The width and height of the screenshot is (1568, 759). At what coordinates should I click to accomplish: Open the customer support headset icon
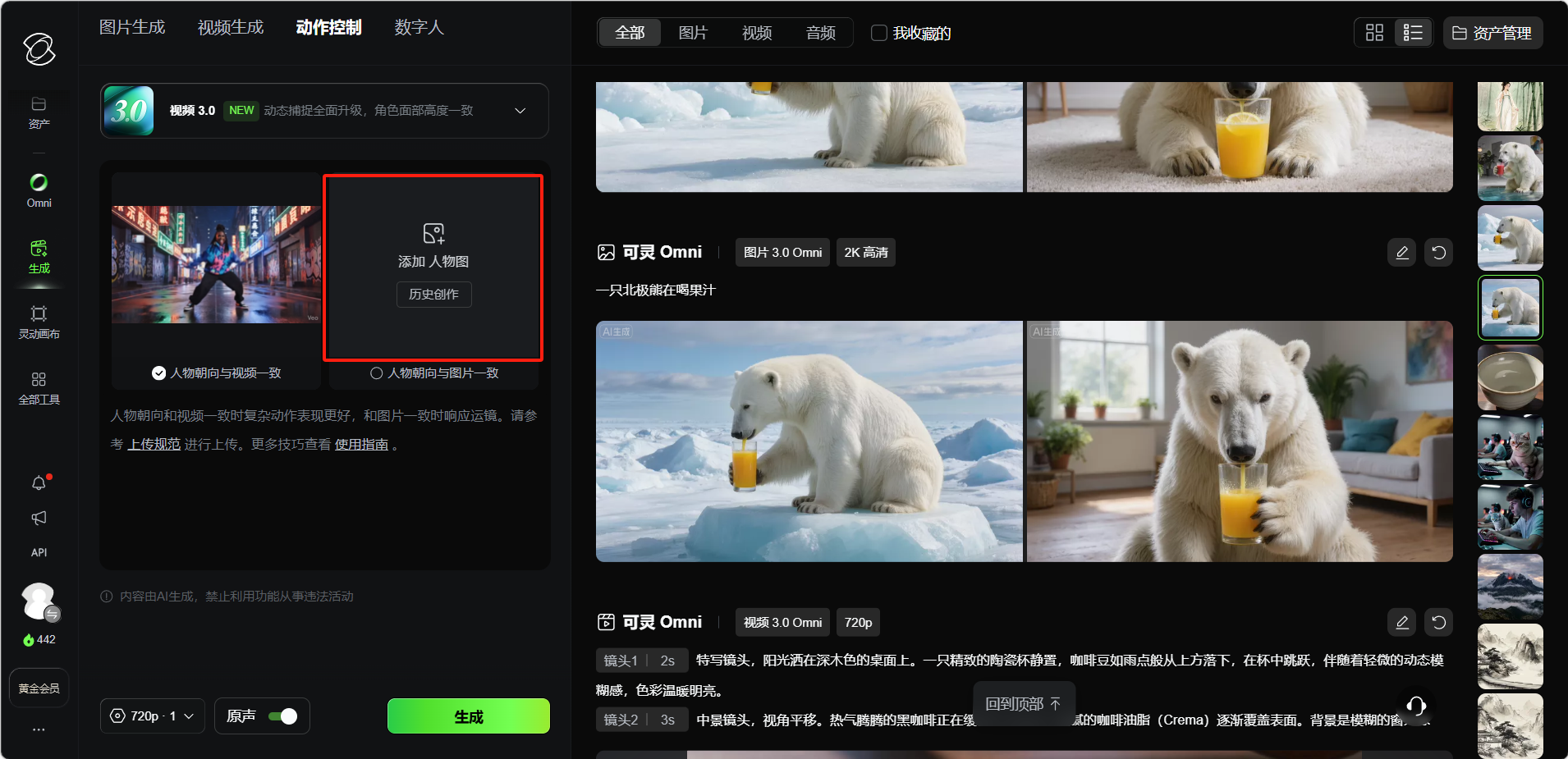pos(1416,706)
